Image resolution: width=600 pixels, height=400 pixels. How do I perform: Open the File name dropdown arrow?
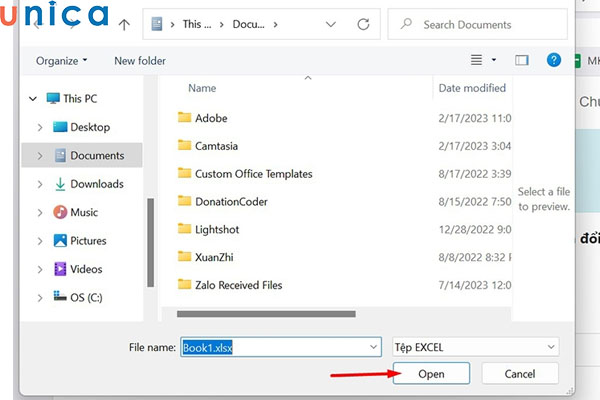tap(374, 347)
